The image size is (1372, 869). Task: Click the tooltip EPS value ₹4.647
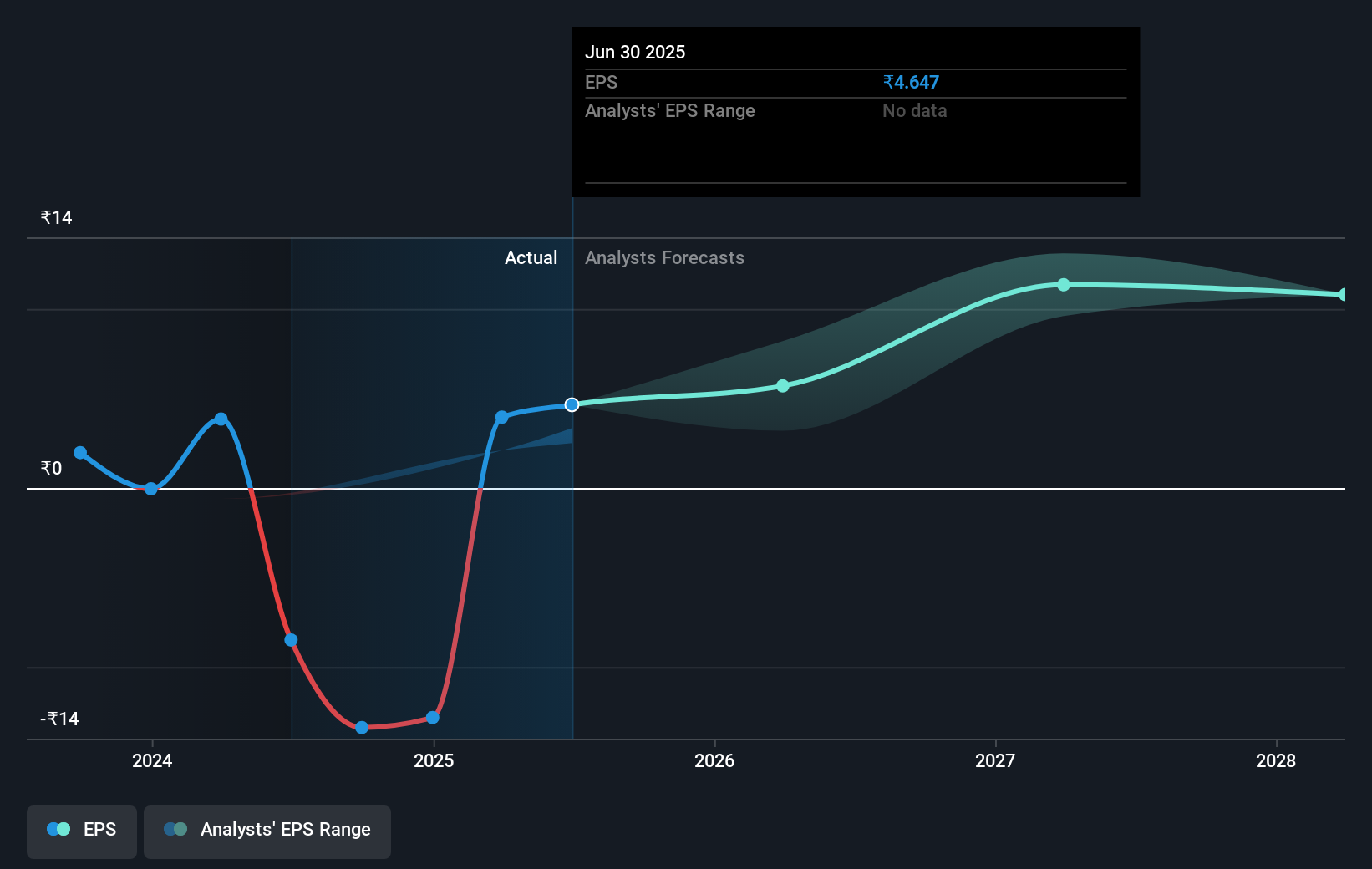911,83
